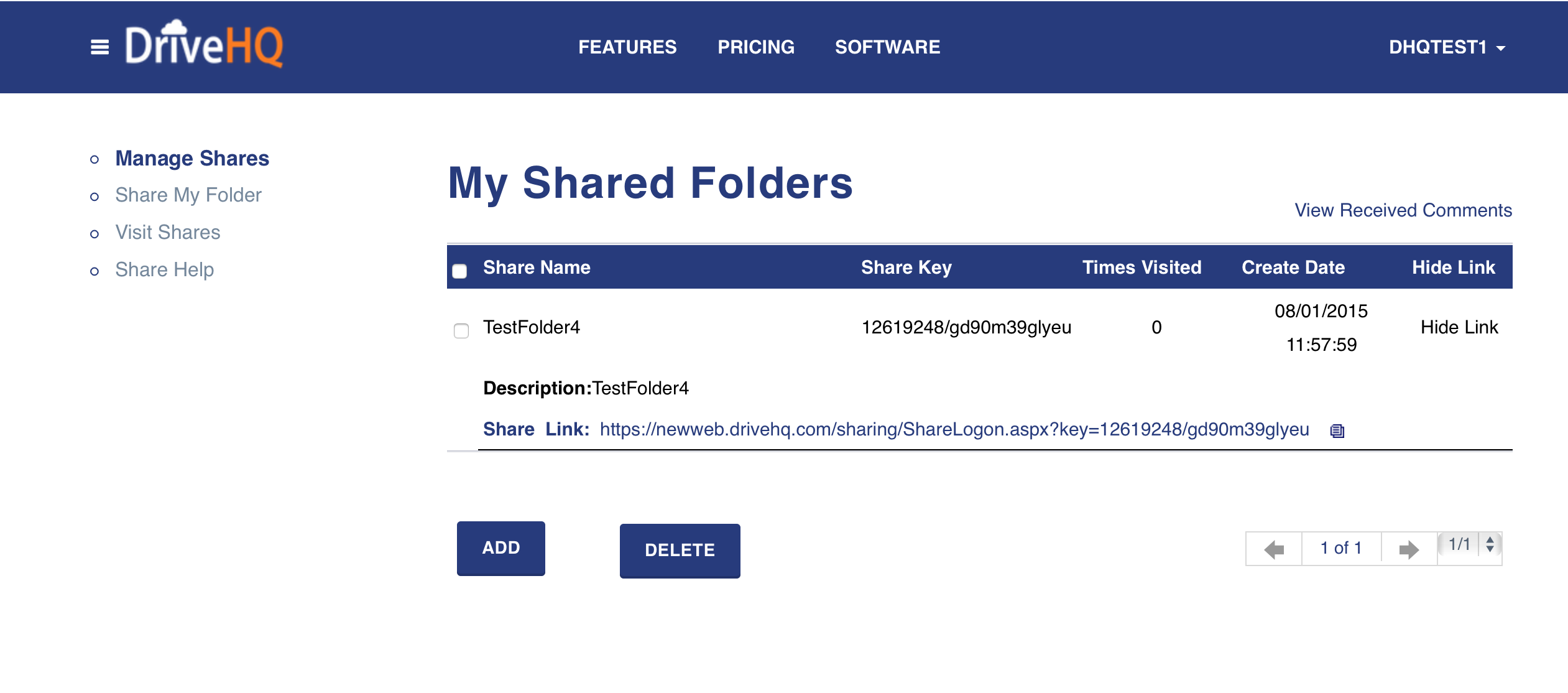
Task: Click the ADD button
Action: [500, 548]
